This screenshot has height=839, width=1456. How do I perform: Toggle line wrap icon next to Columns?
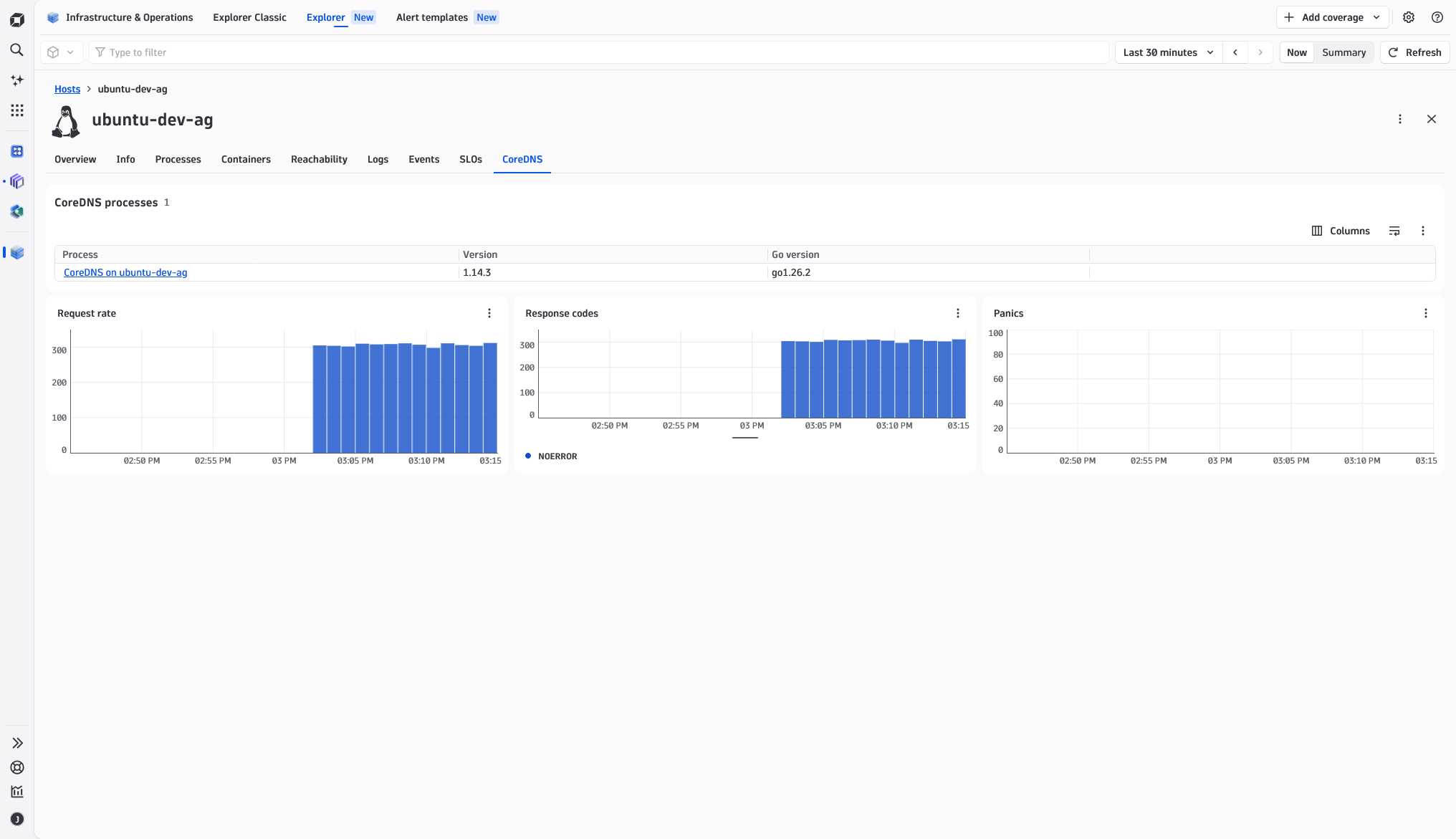(1394, 231)
